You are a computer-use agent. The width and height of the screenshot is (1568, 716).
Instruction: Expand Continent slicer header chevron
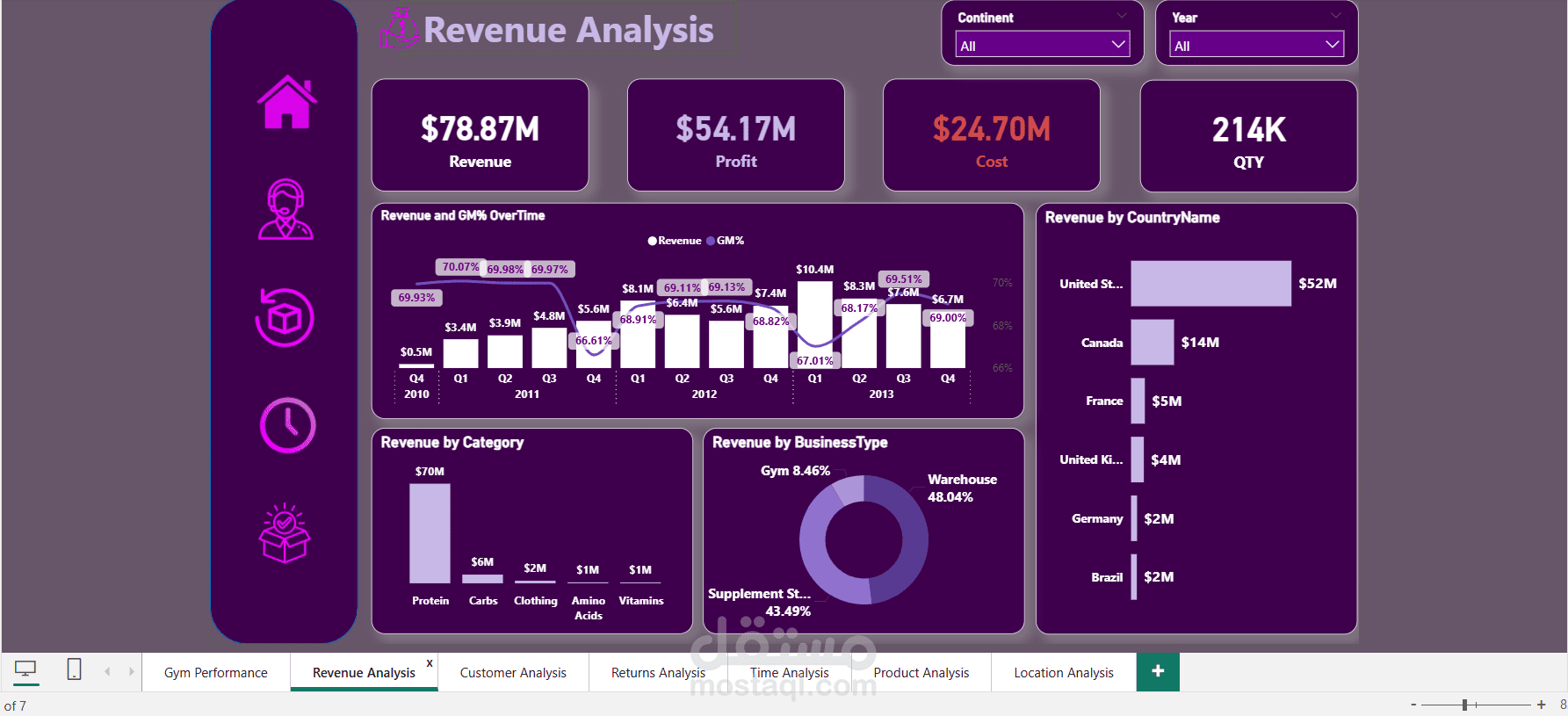click(x=1122, y=16)
